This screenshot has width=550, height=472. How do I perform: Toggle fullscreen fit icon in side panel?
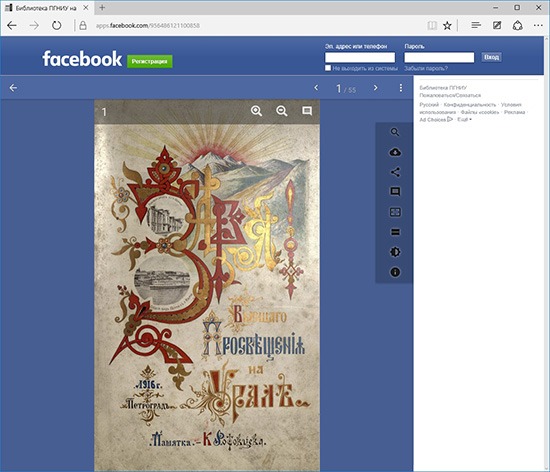(395, 212)
